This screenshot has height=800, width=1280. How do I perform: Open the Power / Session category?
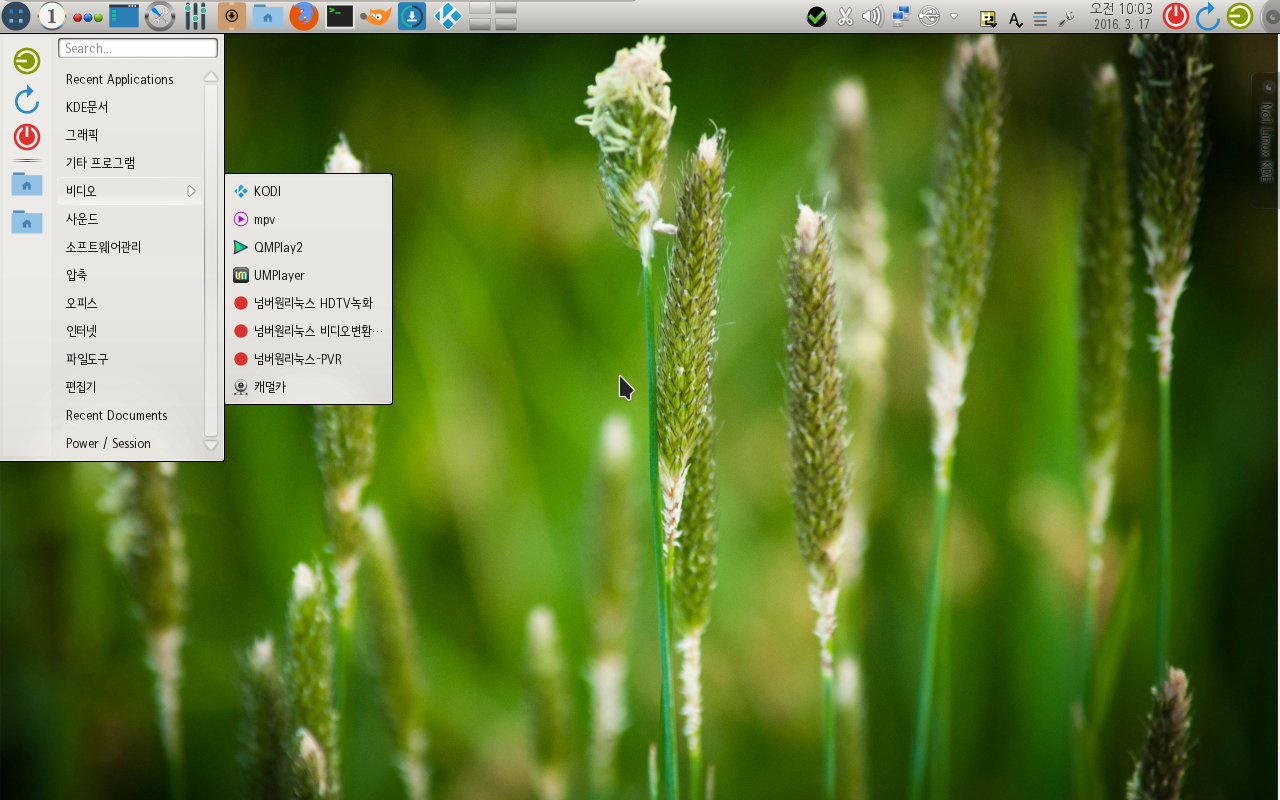130,443
